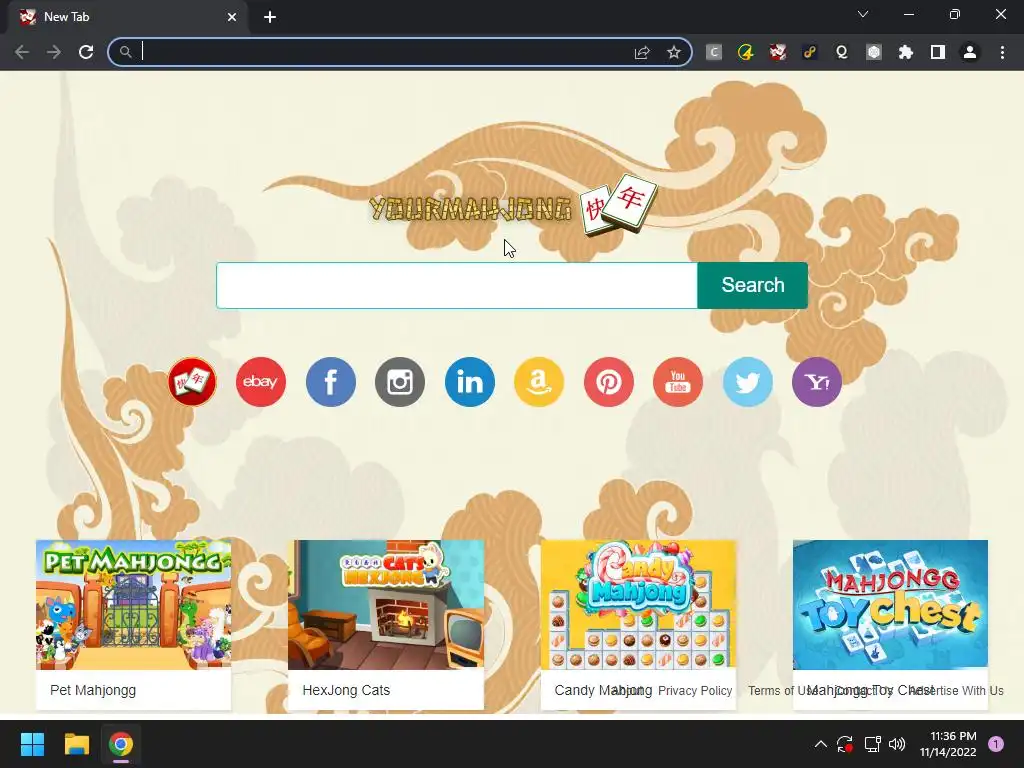Screen dimensions: 1024x768
Task: Reload the current page
Action: point(86,52)
